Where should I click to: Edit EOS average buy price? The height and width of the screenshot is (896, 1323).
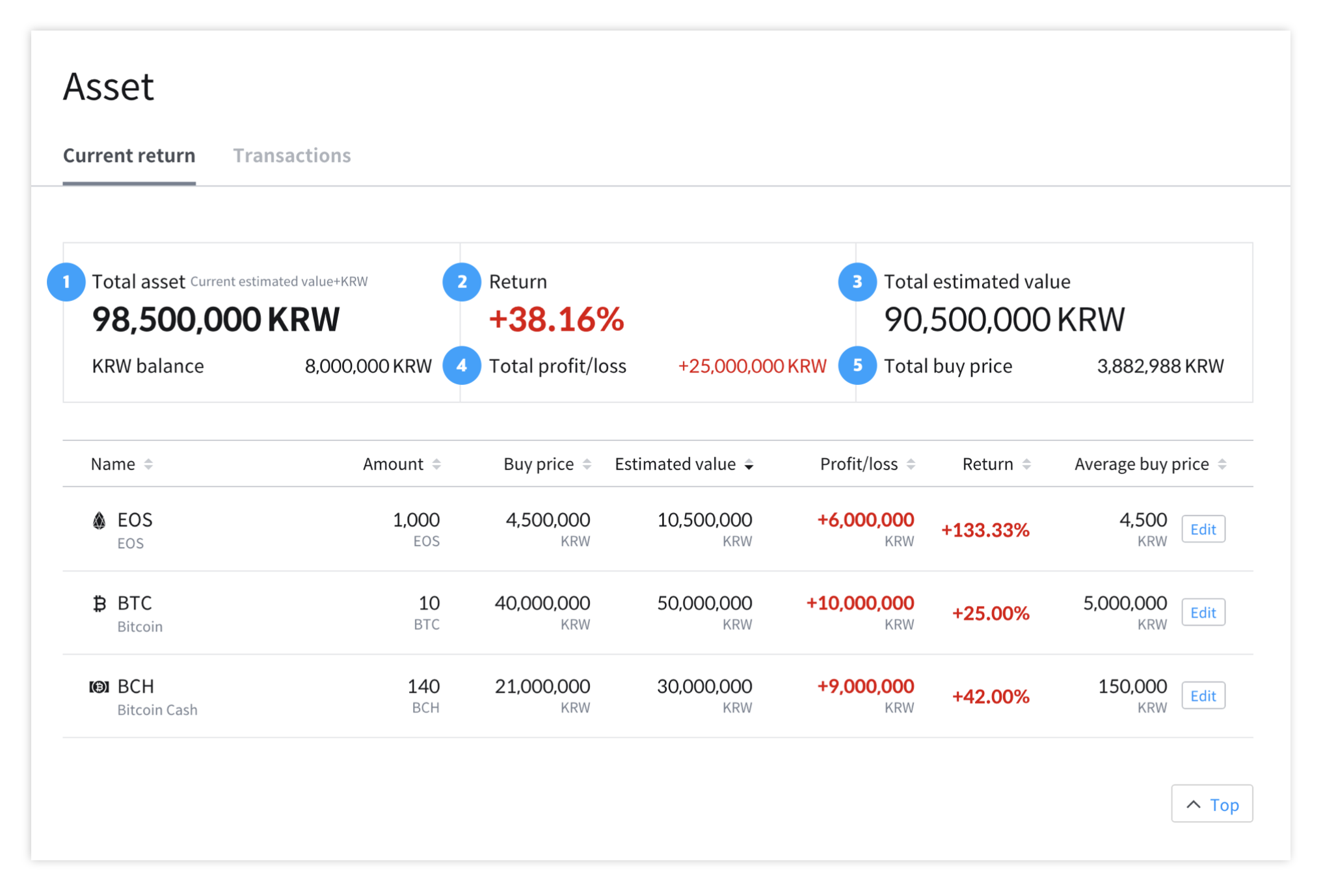coord(1203,529)
